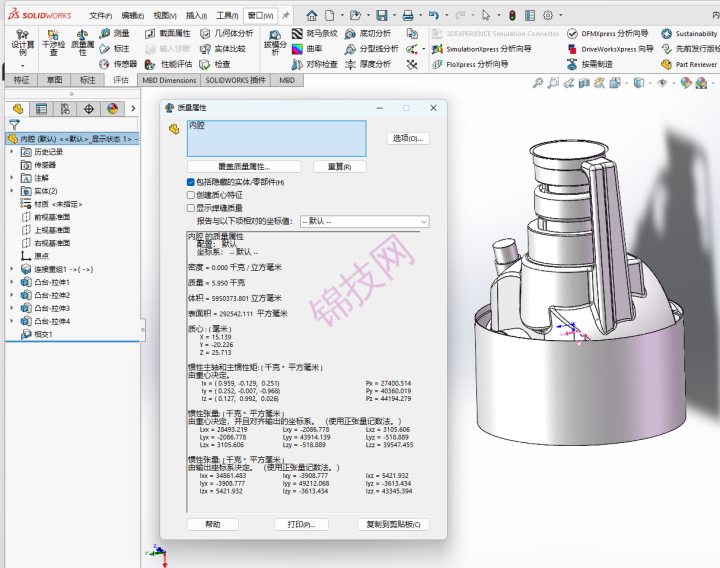
Task: Enable 创建质心特征 checkbox
Action: (x=191, y=195)
